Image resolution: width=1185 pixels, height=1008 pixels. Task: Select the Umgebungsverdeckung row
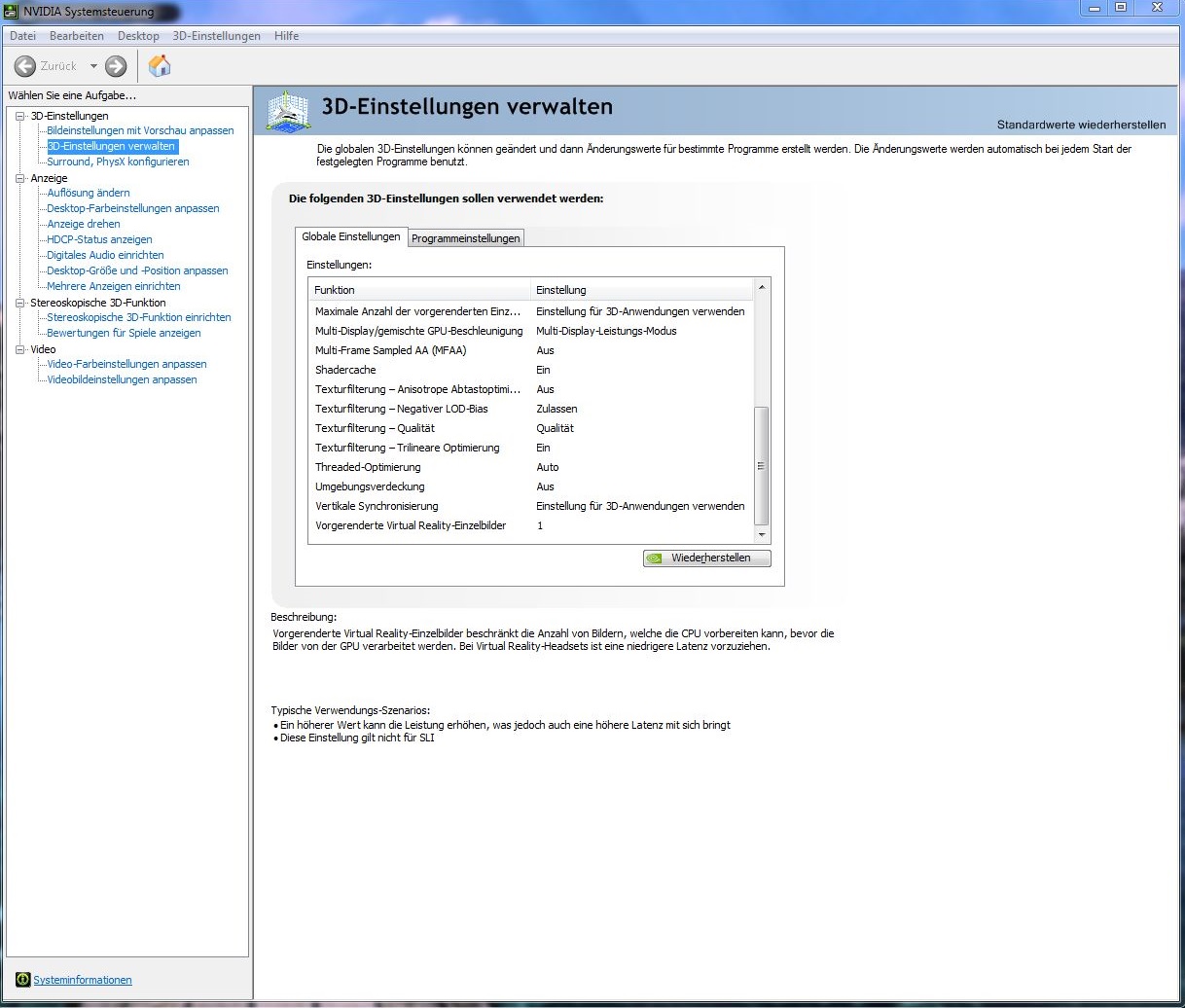click(531, 486)
